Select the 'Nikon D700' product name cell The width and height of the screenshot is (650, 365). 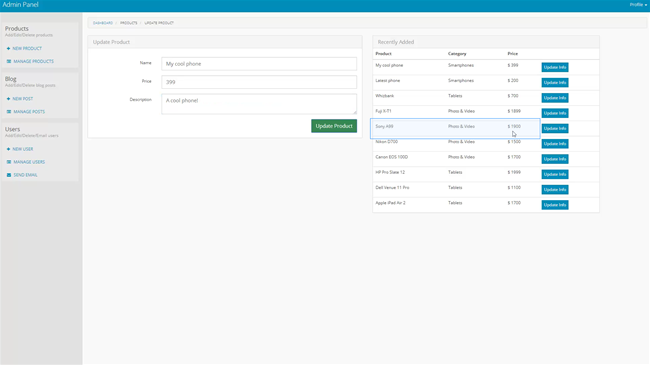pyautogui.click(x=387, y=142)
